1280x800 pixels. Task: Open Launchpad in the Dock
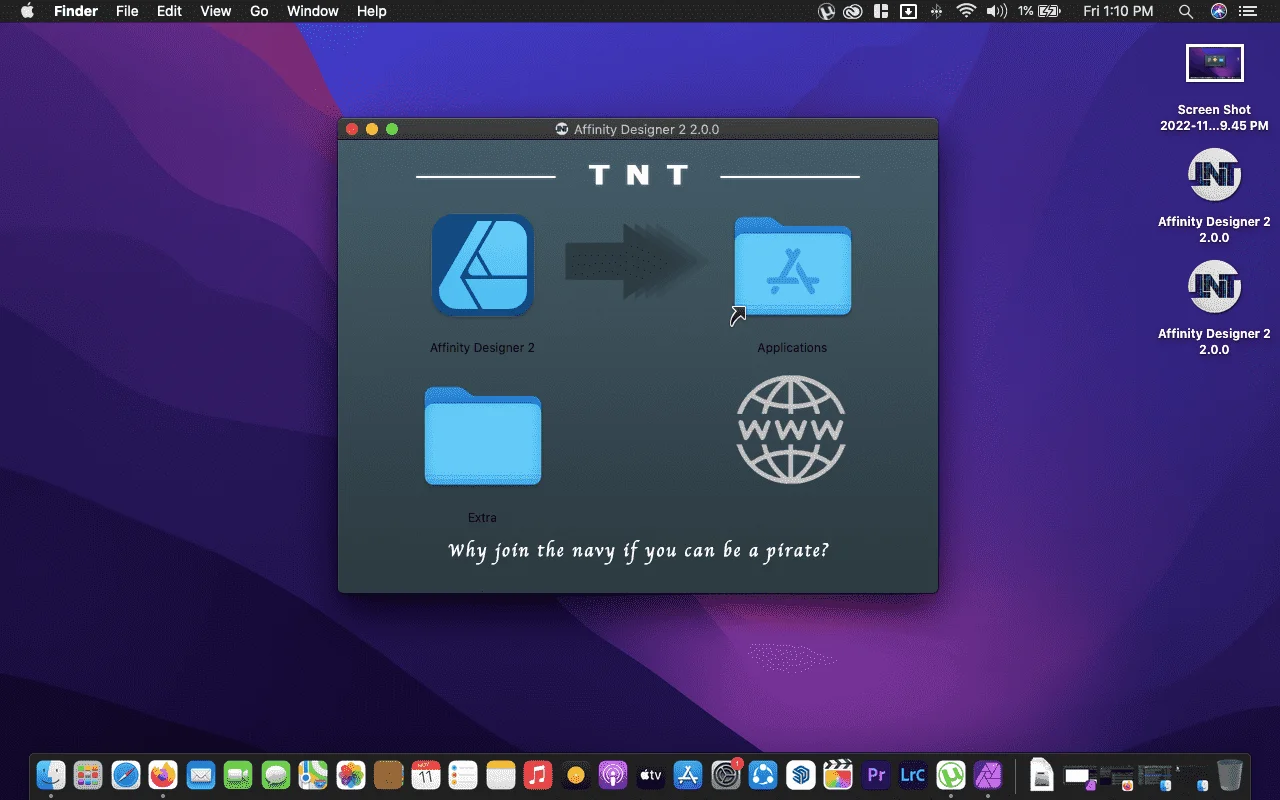(88, 774)
